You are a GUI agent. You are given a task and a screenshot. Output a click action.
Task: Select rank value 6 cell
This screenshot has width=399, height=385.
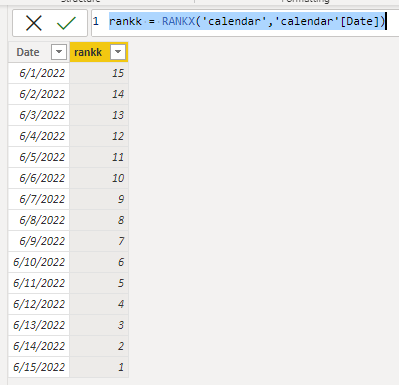click(x=99, y=262)
